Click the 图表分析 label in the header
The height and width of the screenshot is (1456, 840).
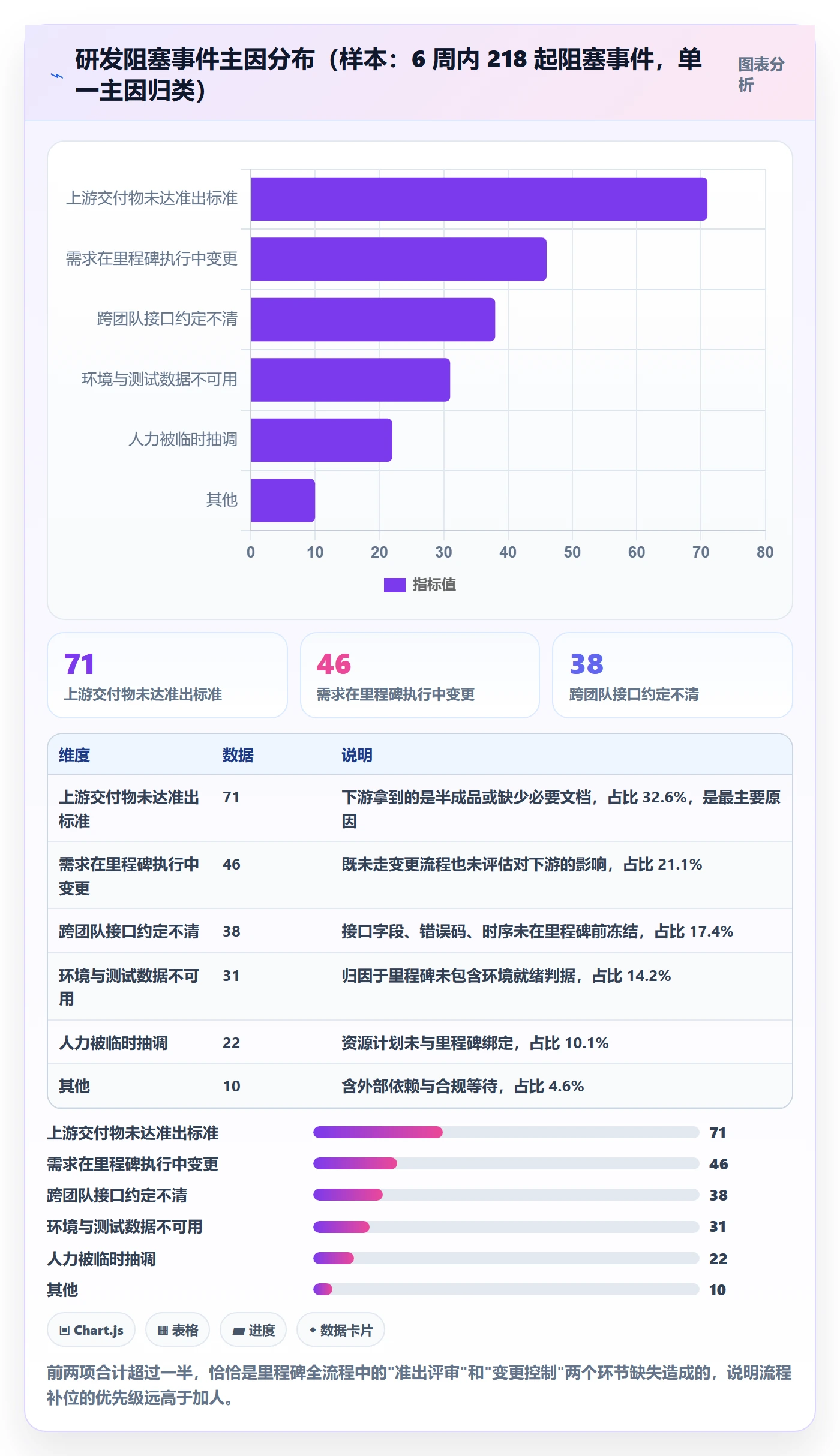tap(761, 74)
